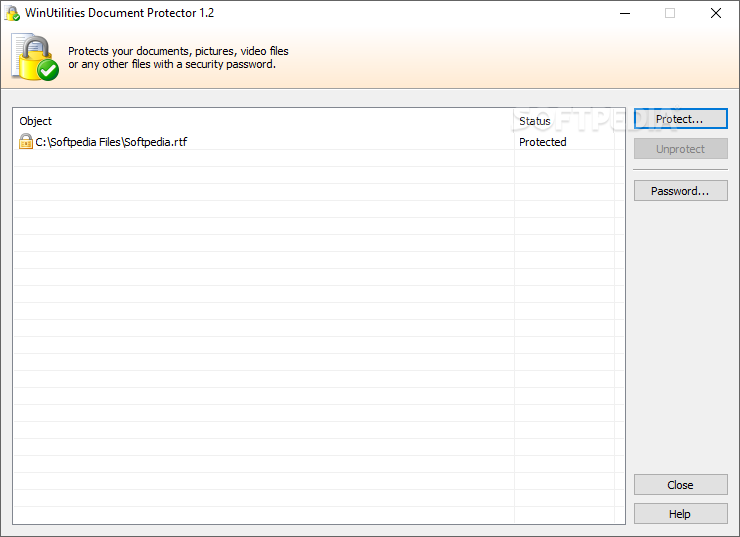740x537 pixels.
Task: Minimize the WinUtilities window
Action: (625, 13)
